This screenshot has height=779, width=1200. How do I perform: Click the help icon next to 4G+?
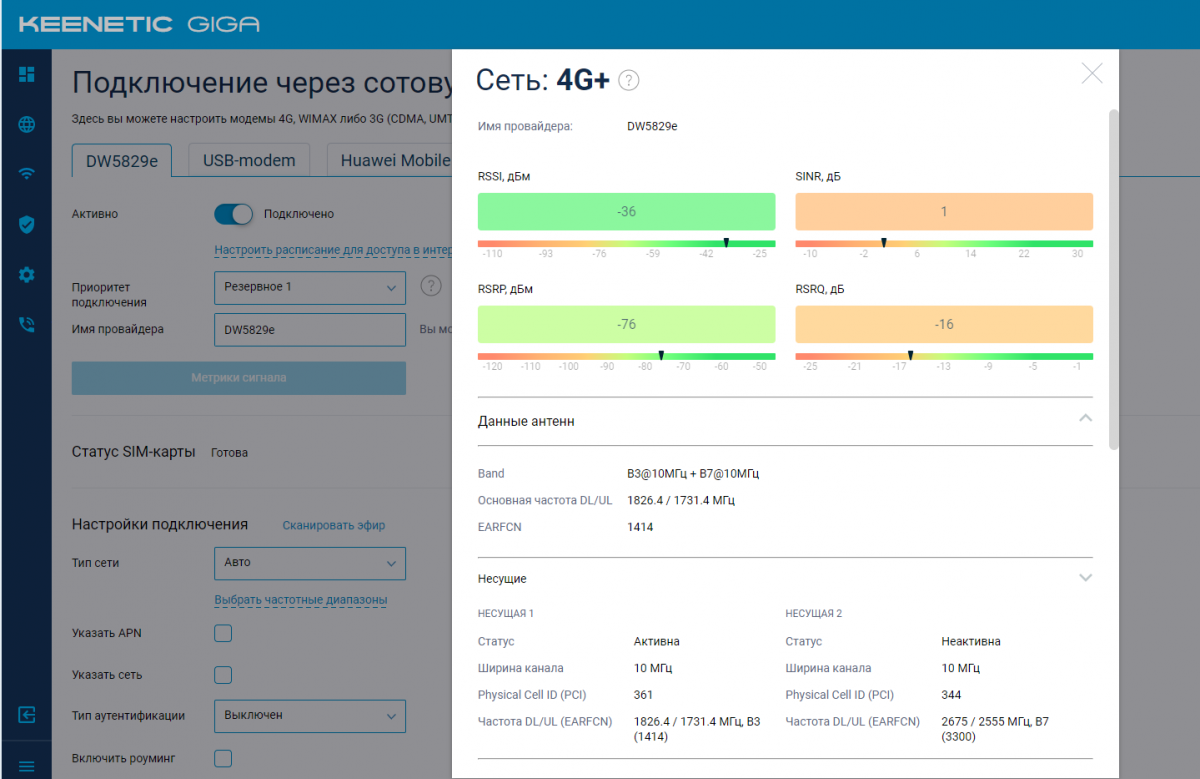[628, 81]
